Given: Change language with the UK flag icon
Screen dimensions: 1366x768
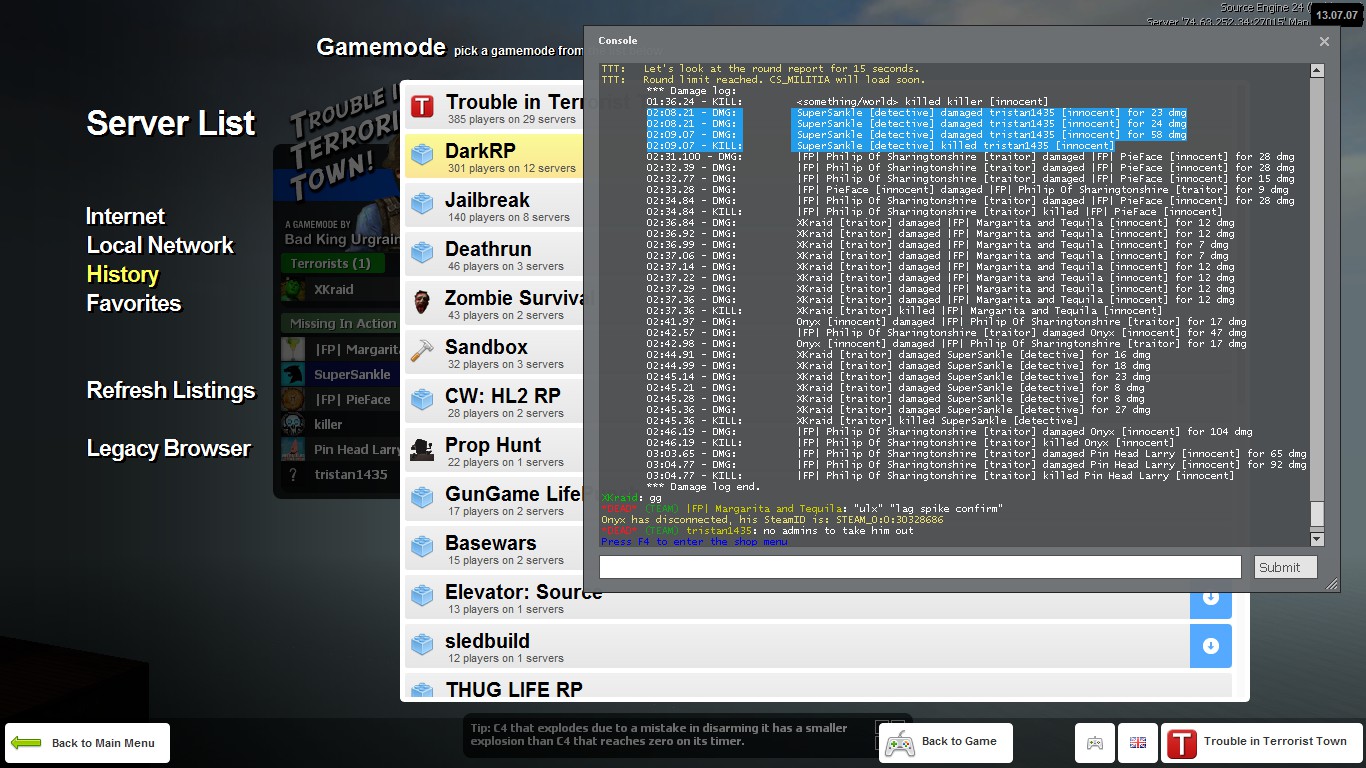Looking at the screenshot, I should [1138, 743].
